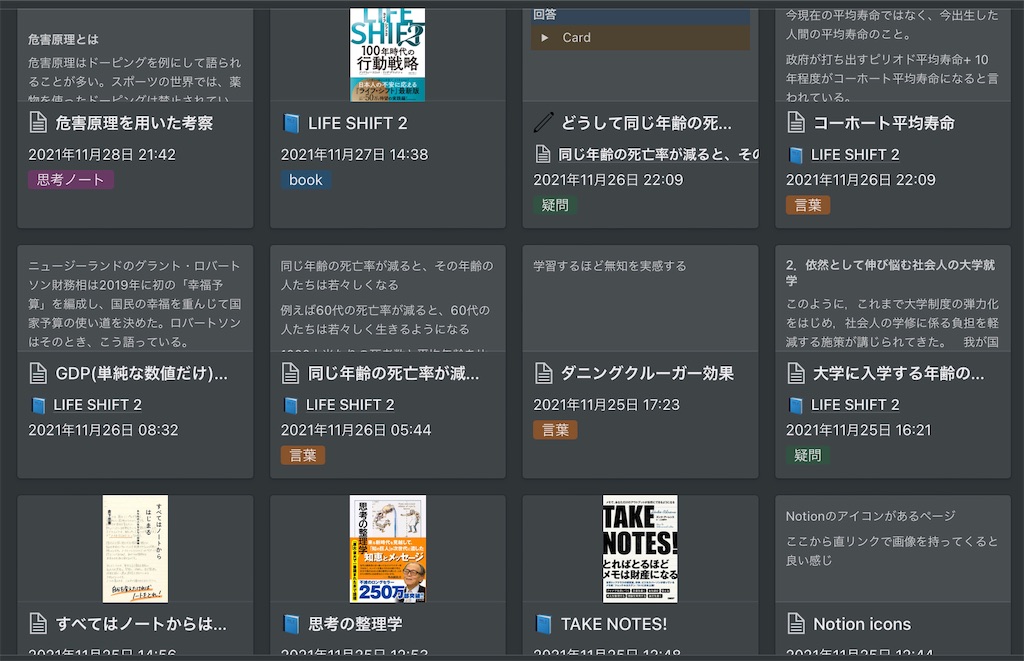Image resolution: width=1024 pixels, height=661 pixels.
Task: Click book icon beside 思考の整理学
Action: coord(291,624)
